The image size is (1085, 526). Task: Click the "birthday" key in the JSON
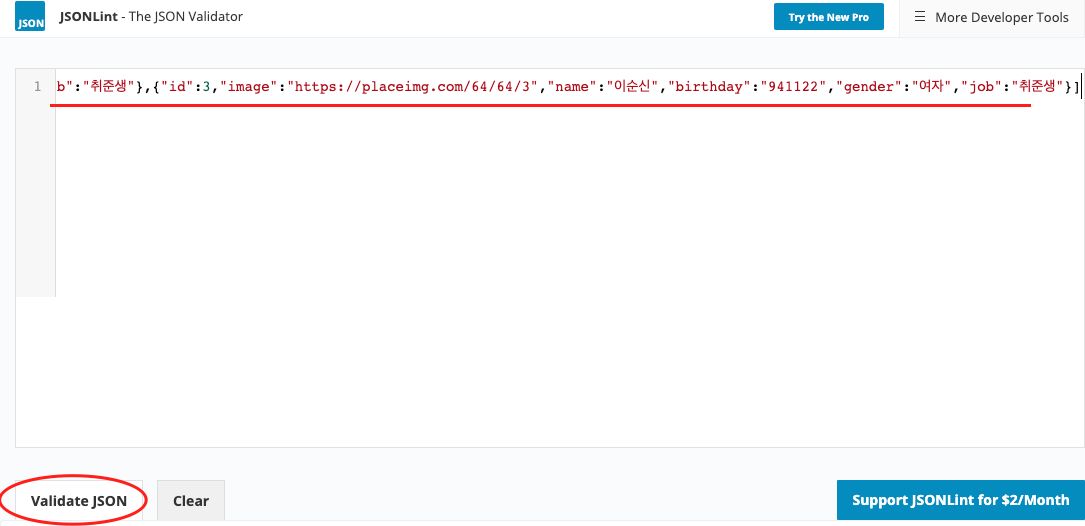pyautogui.click(x=708, y=87)
